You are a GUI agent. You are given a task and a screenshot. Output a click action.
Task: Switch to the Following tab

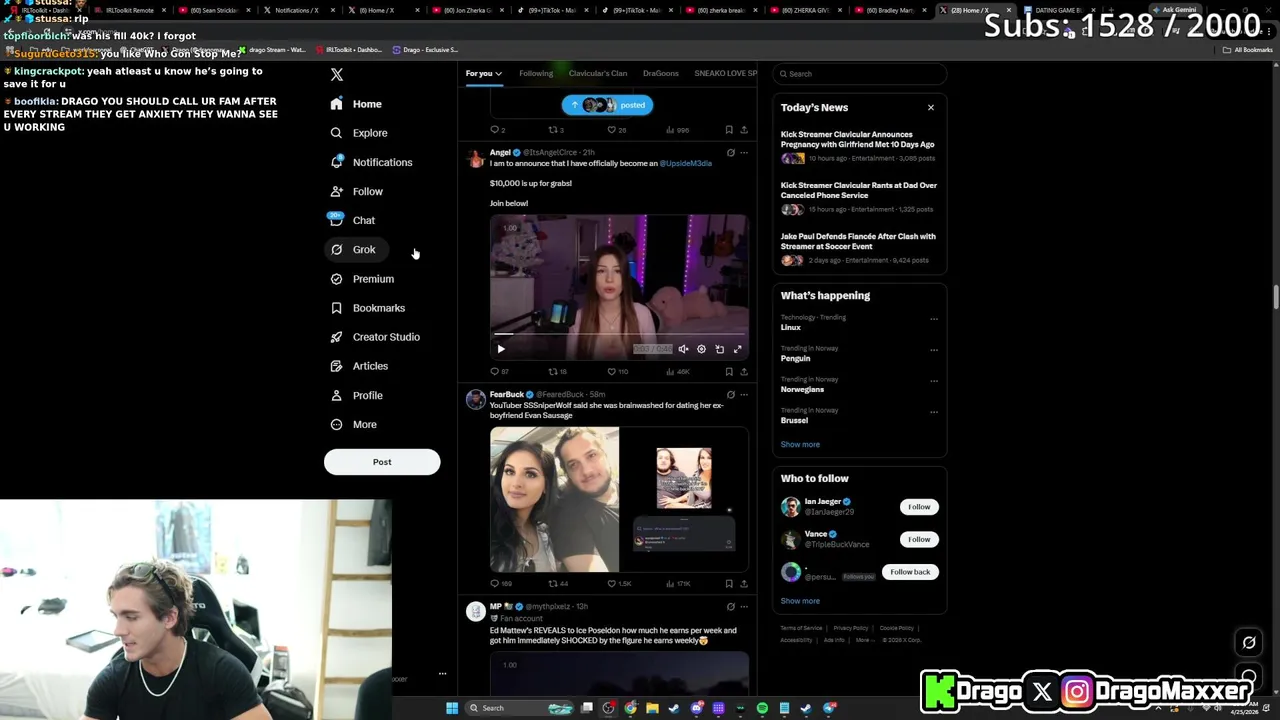[536, 73]
